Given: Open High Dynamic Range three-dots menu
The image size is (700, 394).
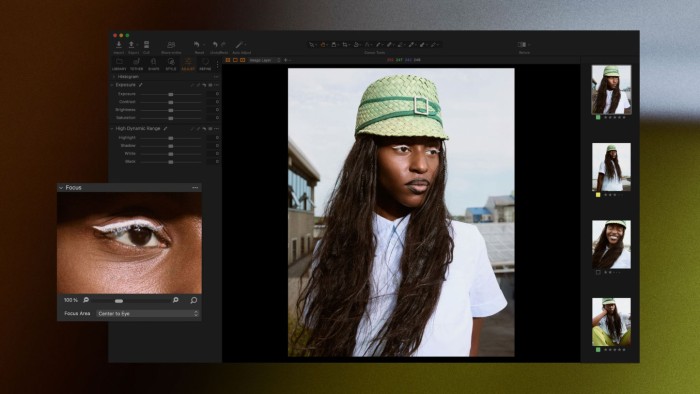Looking at the screenshot, I should pos(217,129).
